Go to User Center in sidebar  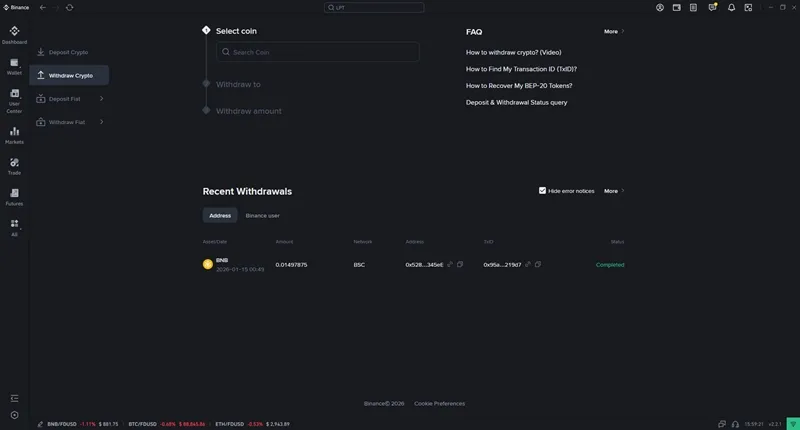[x=14, y=98]
